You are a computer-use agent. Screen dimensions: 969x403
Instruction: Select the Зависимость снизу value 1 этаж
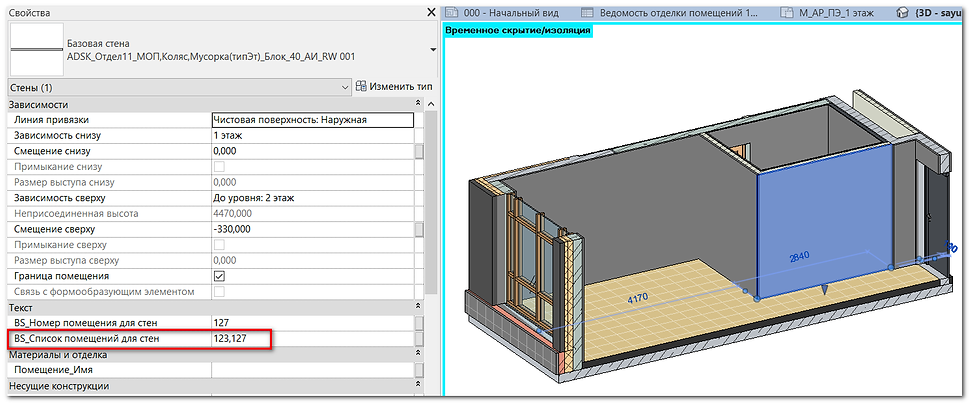coord(312,136)
